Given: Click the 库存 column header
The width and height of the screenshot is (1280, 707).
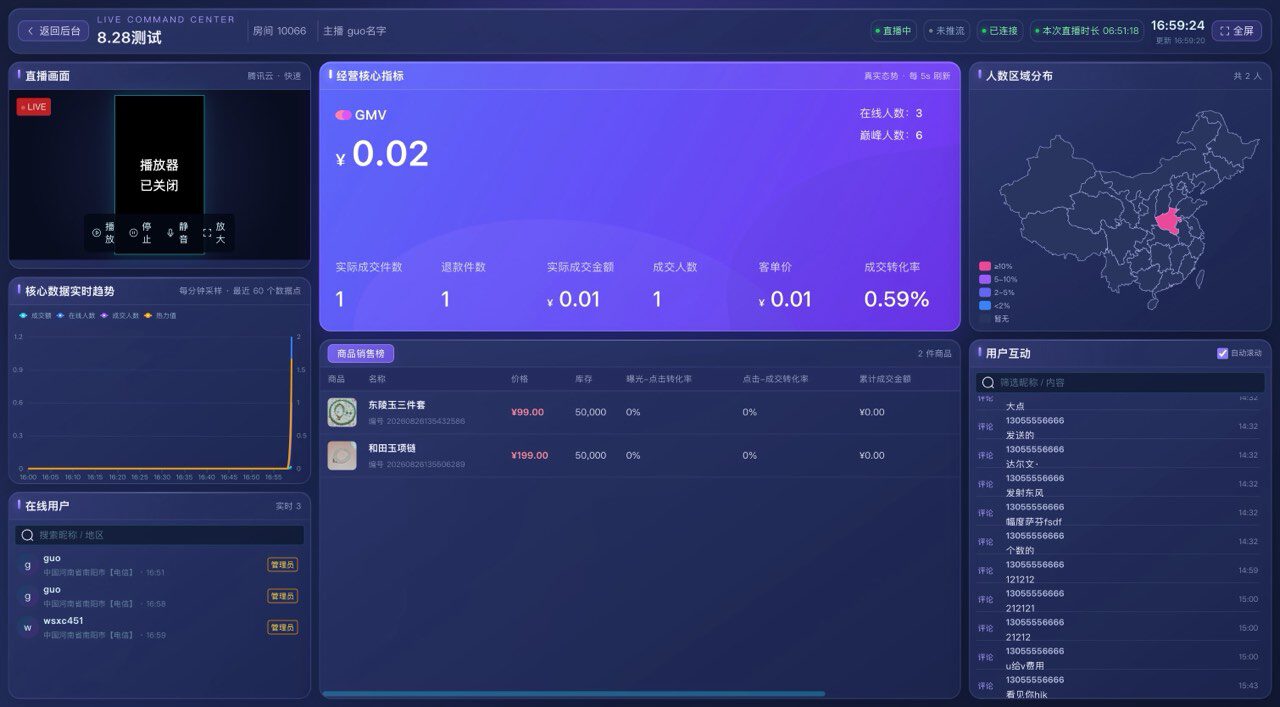Looking at the screenshot, I should coord(584,379).
